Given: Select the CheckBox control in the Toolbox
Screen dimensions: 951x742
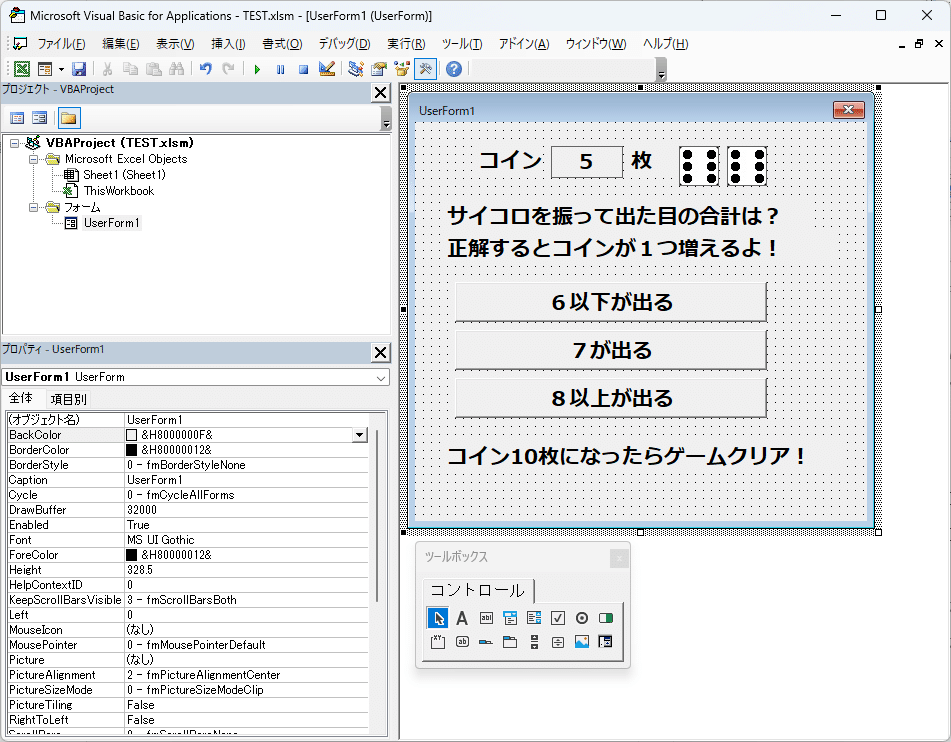Looking at the screenshot, I should tap(558, 618).
